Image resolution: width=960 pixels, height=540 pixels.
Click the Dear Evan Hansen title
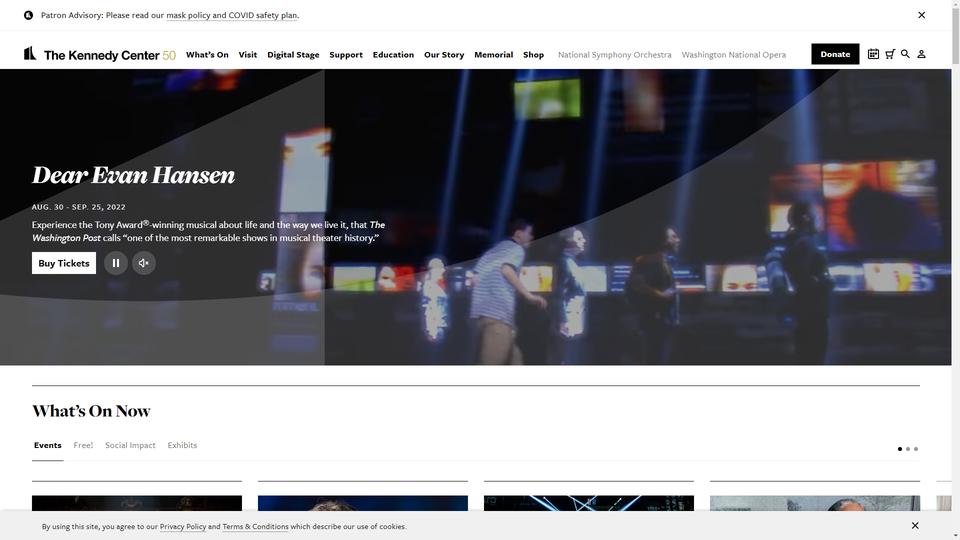click(x=133, y=175)
